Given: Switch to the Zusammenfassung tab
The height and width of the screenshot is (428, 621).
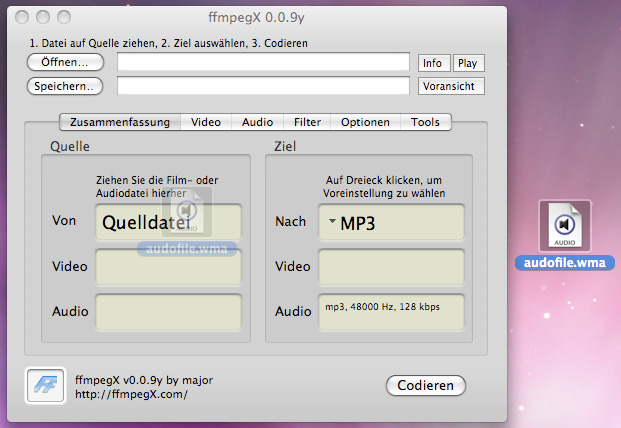Looking at the screenshot, I should [120, 122].
